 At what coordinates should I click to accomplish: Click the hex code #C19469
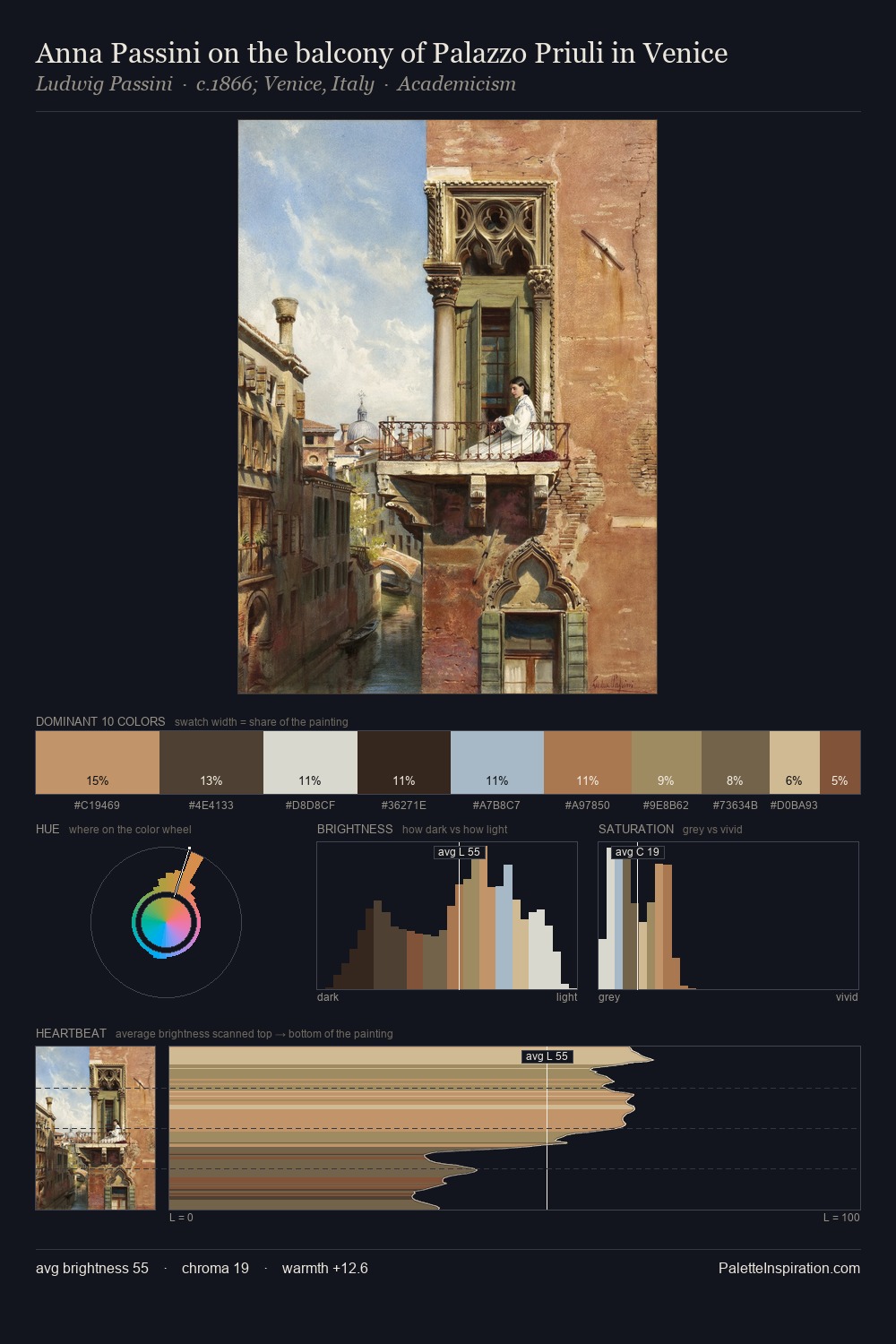click(x=97, y=806)
